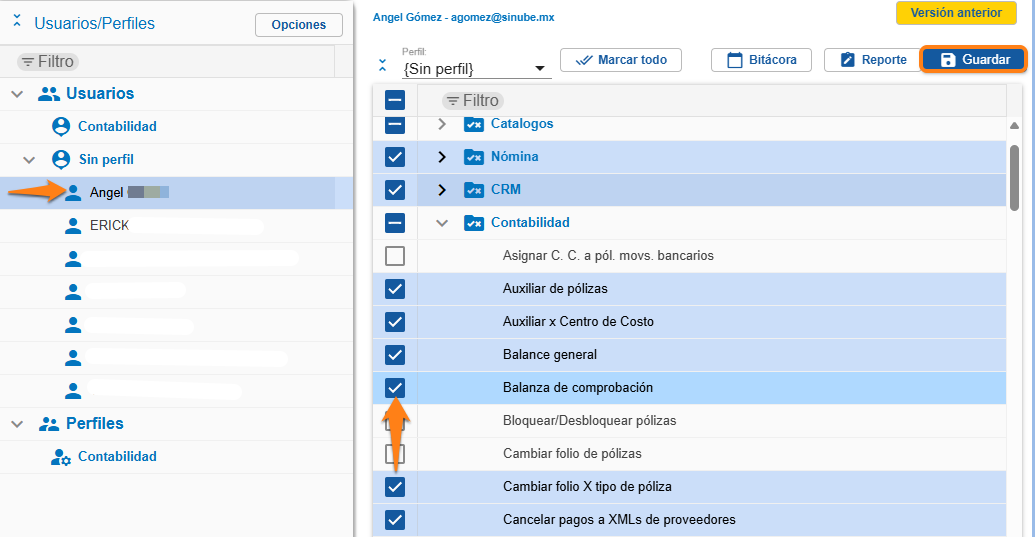Click the Catalogos folder icon
1036x537 pixels.
click(x=473, y=124)
